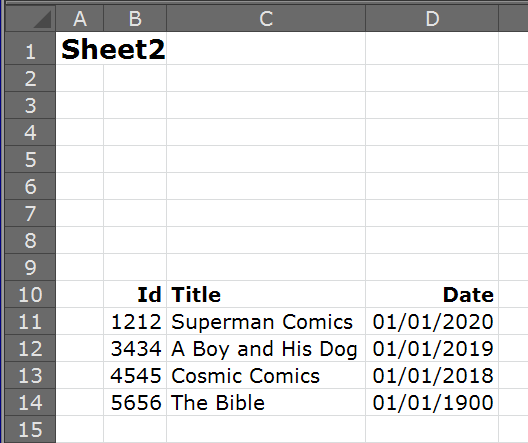Select the date 01/01/2019 cell

tap(432, 348)
